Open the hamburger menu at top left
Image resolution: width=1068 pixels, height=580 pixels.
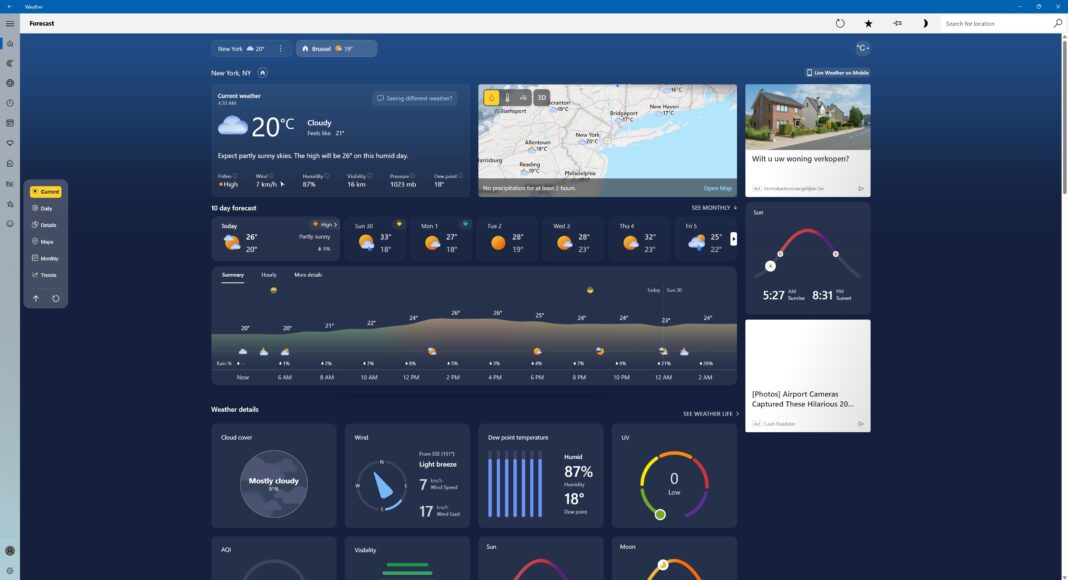click(9, 22)
